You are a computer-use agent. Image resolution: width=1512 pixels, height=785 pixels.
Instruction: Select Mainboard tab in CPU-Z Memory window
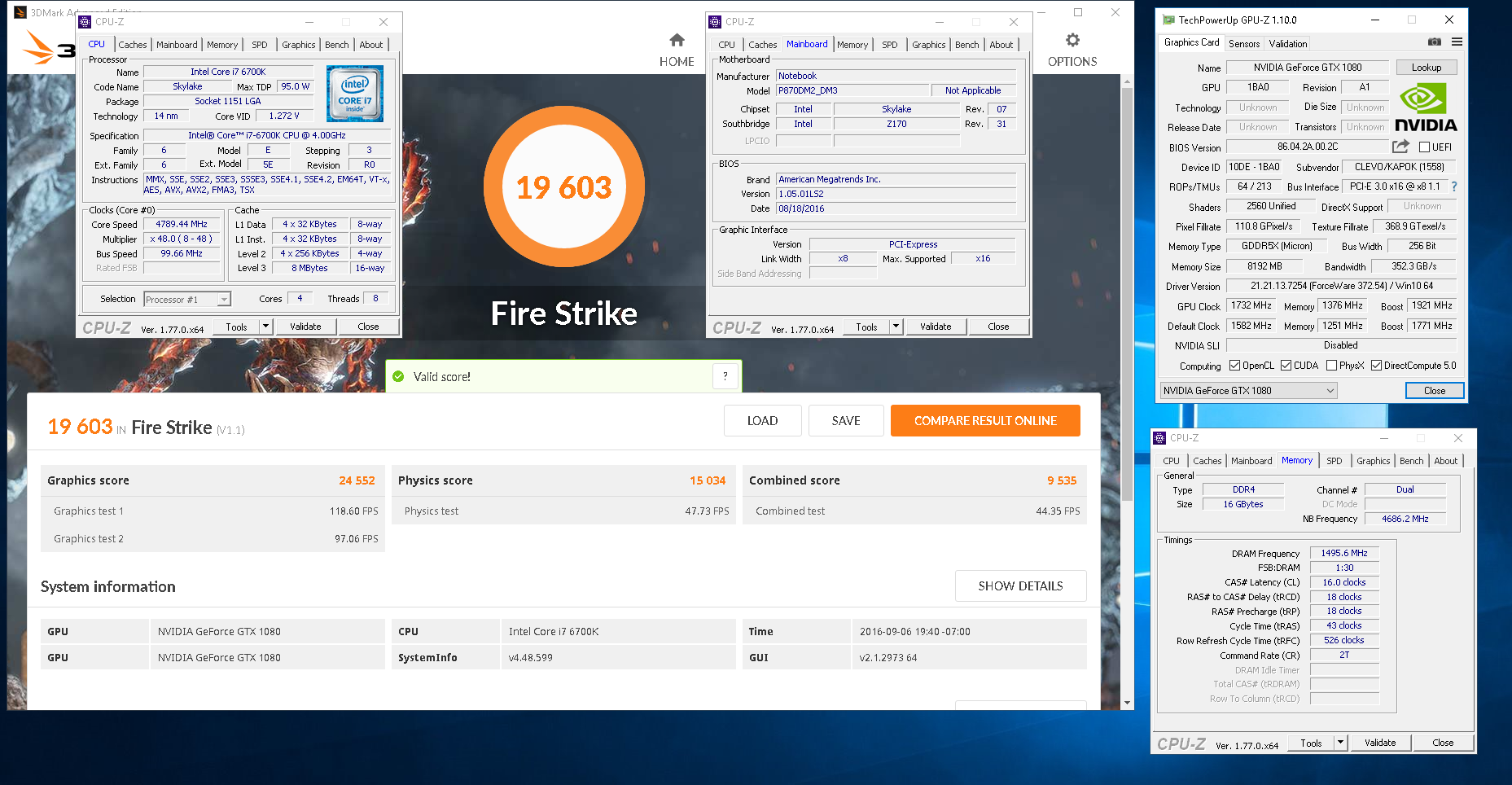pyautogui.click(x=1251, y=461)
